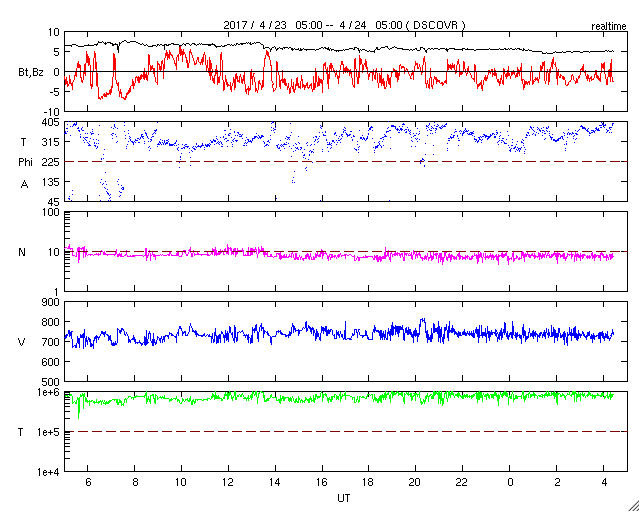
Task: Click the 'A' label below Phi
Action: coord(24,185)
